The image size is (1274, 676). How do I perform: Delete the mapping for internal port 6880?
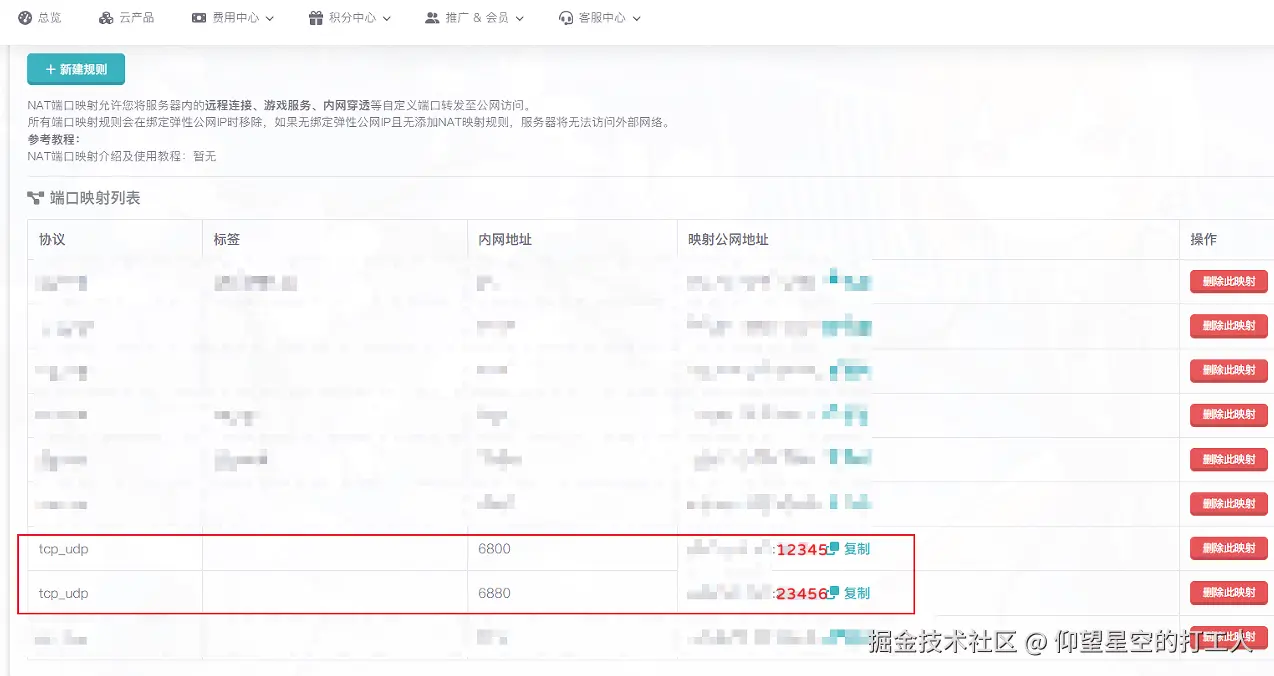click(x=1228, y=592)
